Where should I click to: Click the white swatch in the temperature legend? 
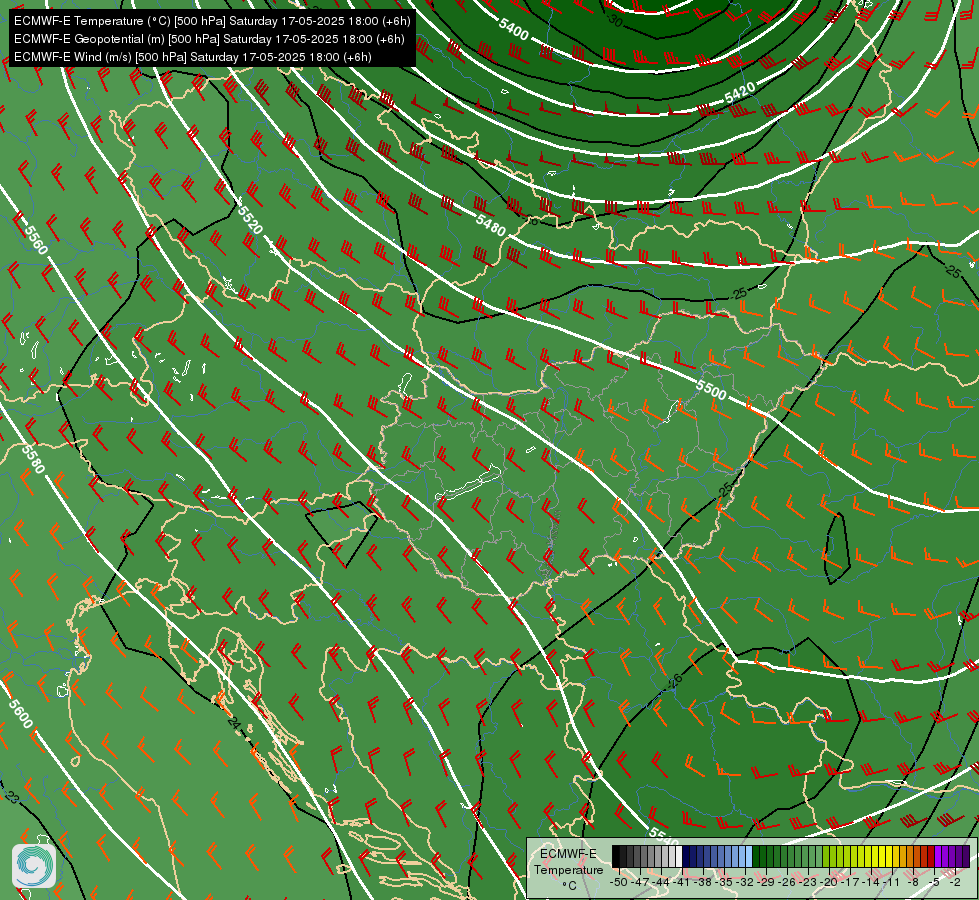point(679,856)
